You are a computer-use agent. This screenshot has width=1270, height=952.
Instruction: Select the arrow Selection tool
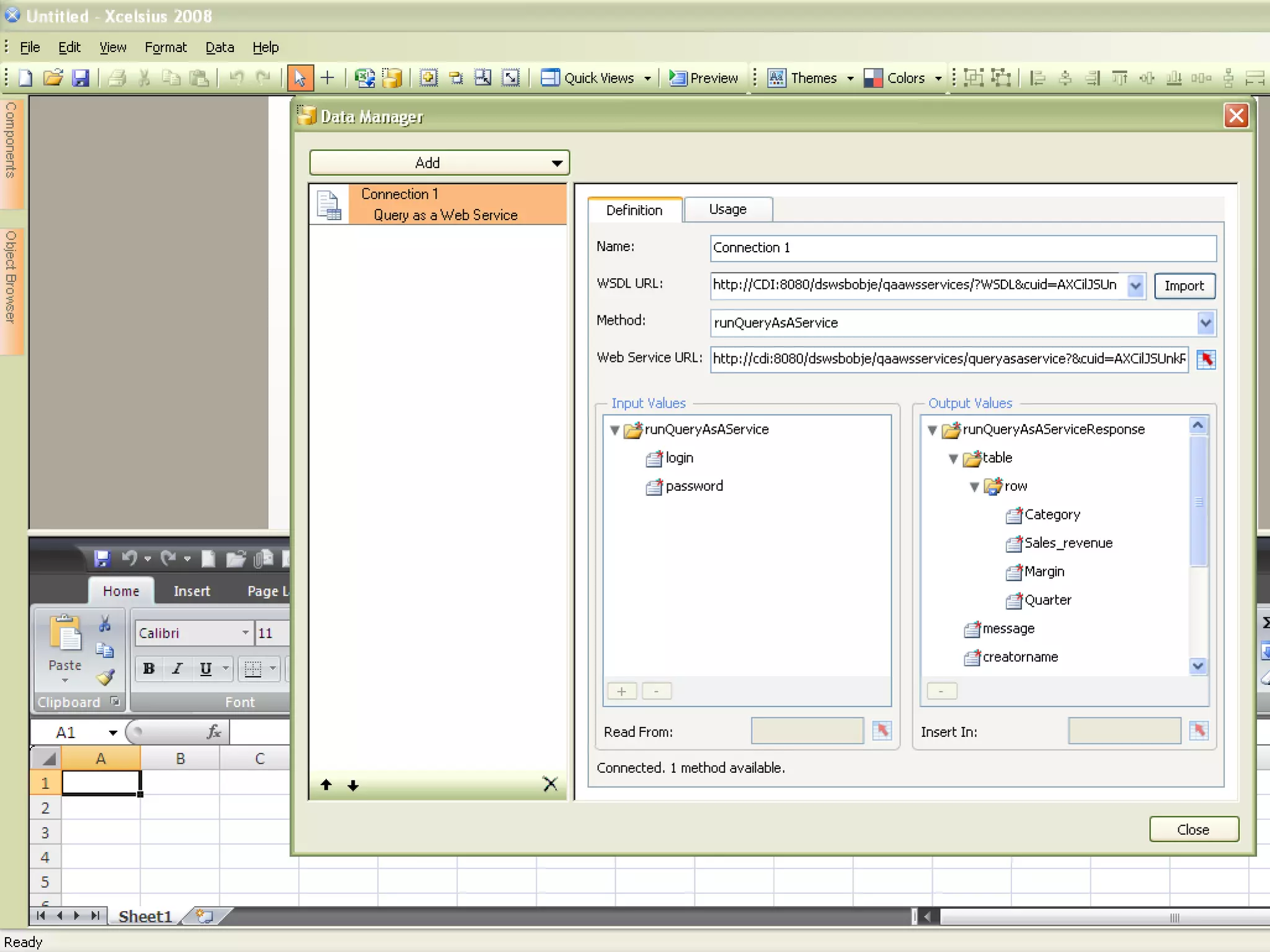click(x=300, y=78)
